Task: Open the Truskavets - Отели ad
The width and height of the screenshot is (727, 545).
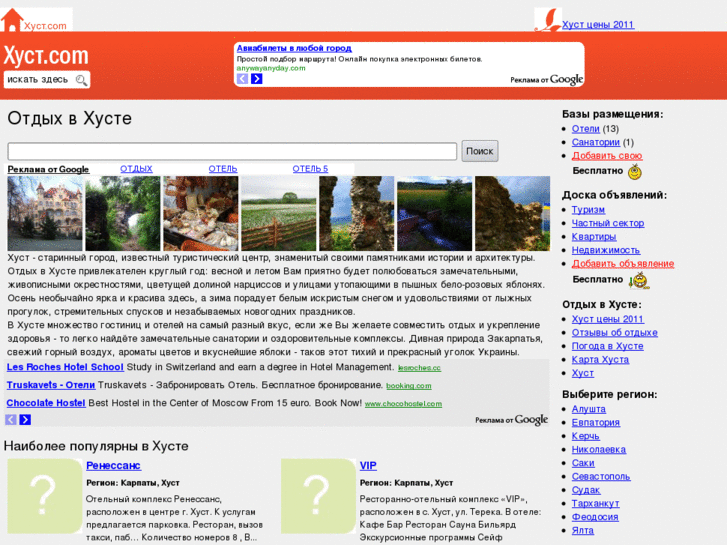Action: click(x=51, y=385)
